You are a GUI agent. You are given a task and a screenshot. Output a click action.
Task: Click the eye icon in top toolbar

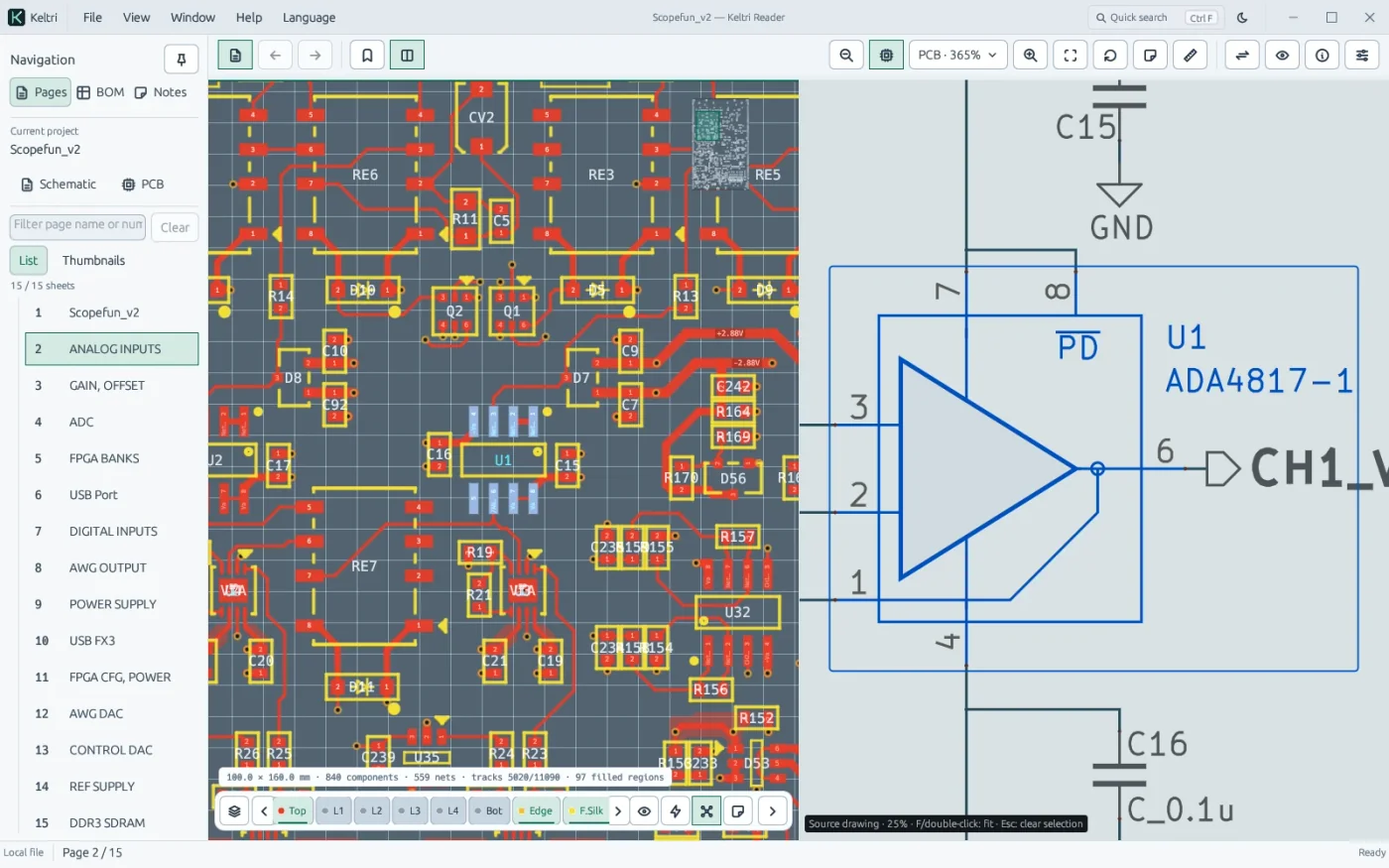(1282, 56)
